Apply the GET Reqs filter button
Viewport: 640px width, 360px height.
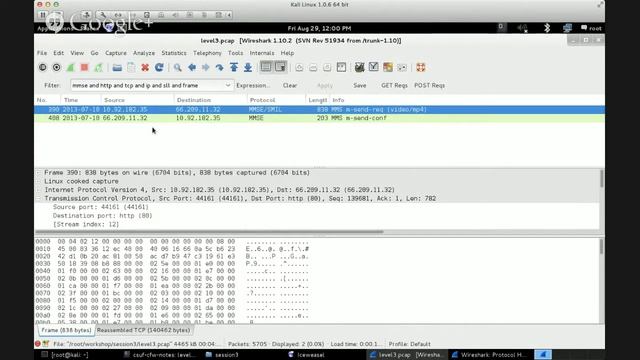394,85
